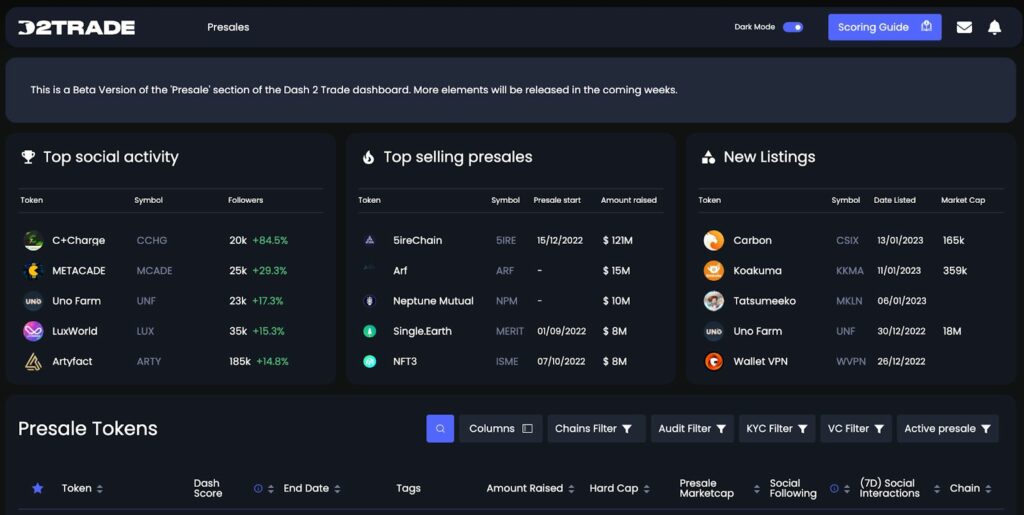Click the Carbon token logo
Image resolution: width=1024 pixels, height=515 pixels.
click(x=713, y=240)
